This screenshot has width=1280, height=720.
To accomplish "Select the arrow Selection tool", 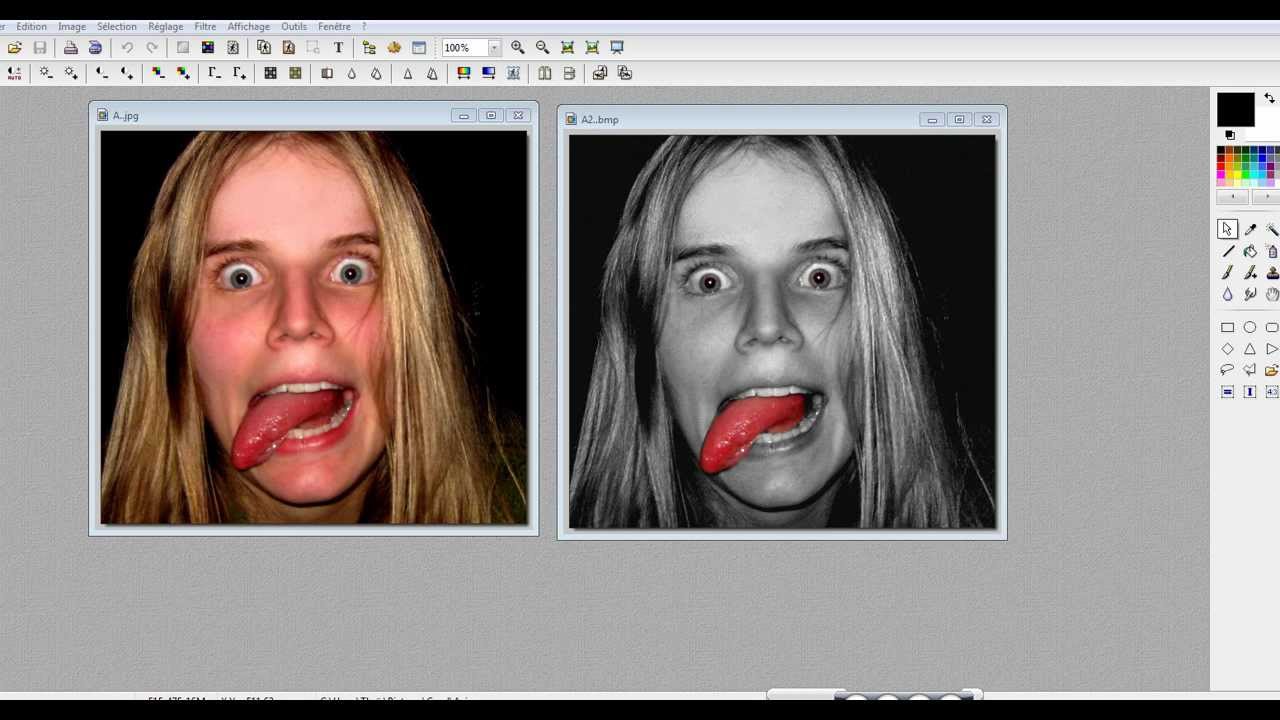I will (x=1228, y=229).
